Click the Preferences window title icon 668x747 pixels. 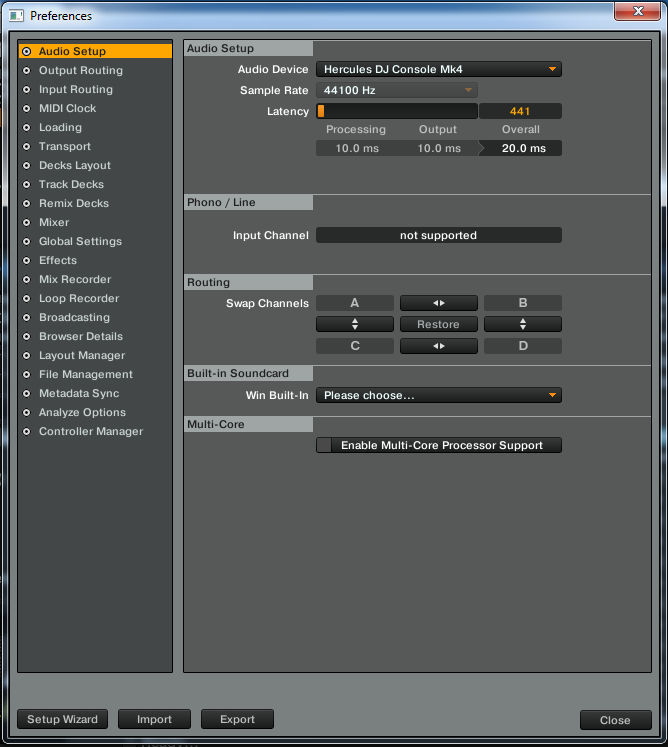tap(17, 16)
